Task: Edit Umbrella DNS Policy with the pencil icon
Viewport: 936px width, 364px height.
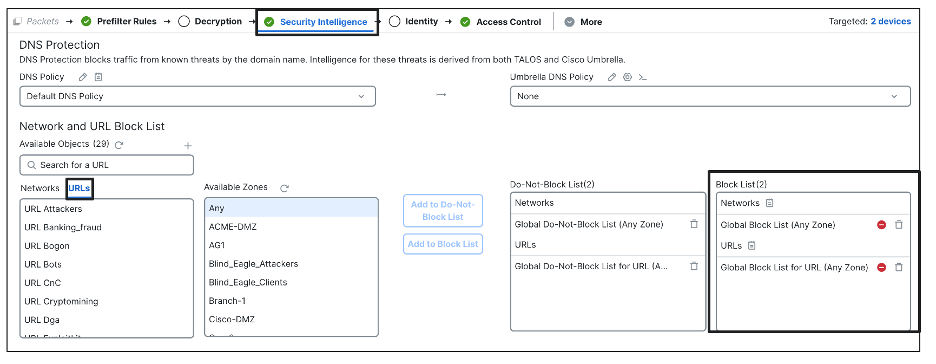Action: point(612,77)
